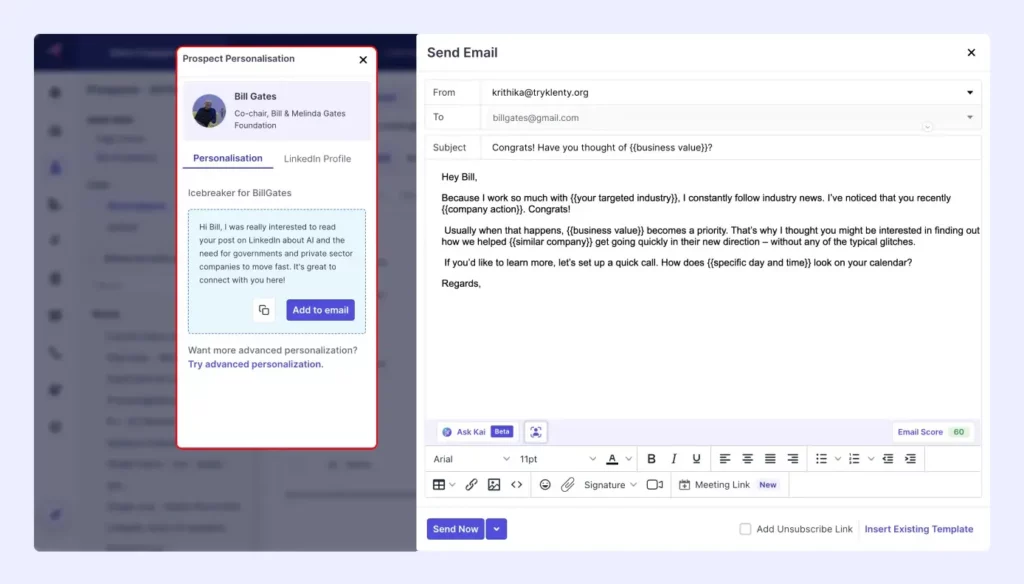Expand numbered list style options
The height and width of the screenshot is (584, 1024).
click(x=871, y=459)
